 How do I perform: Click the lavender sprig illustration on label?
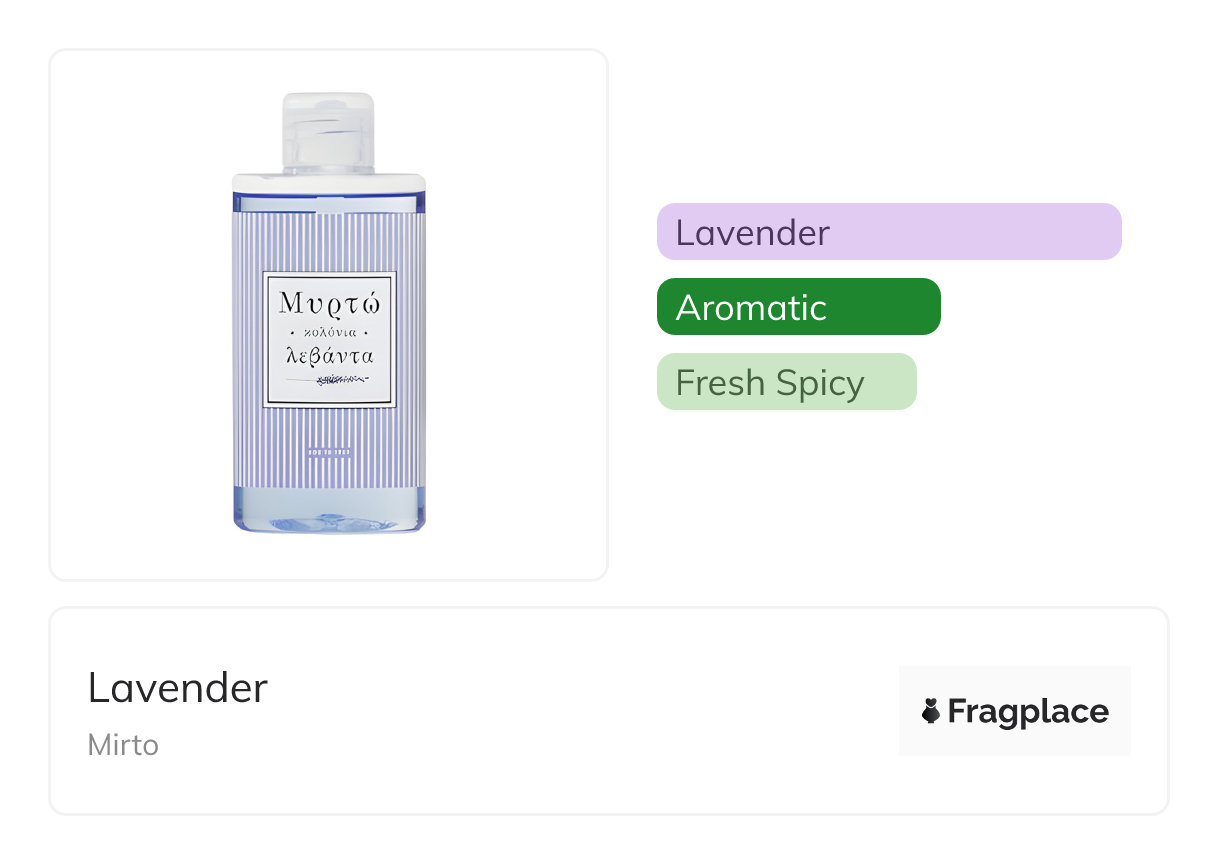coord(329,380)
